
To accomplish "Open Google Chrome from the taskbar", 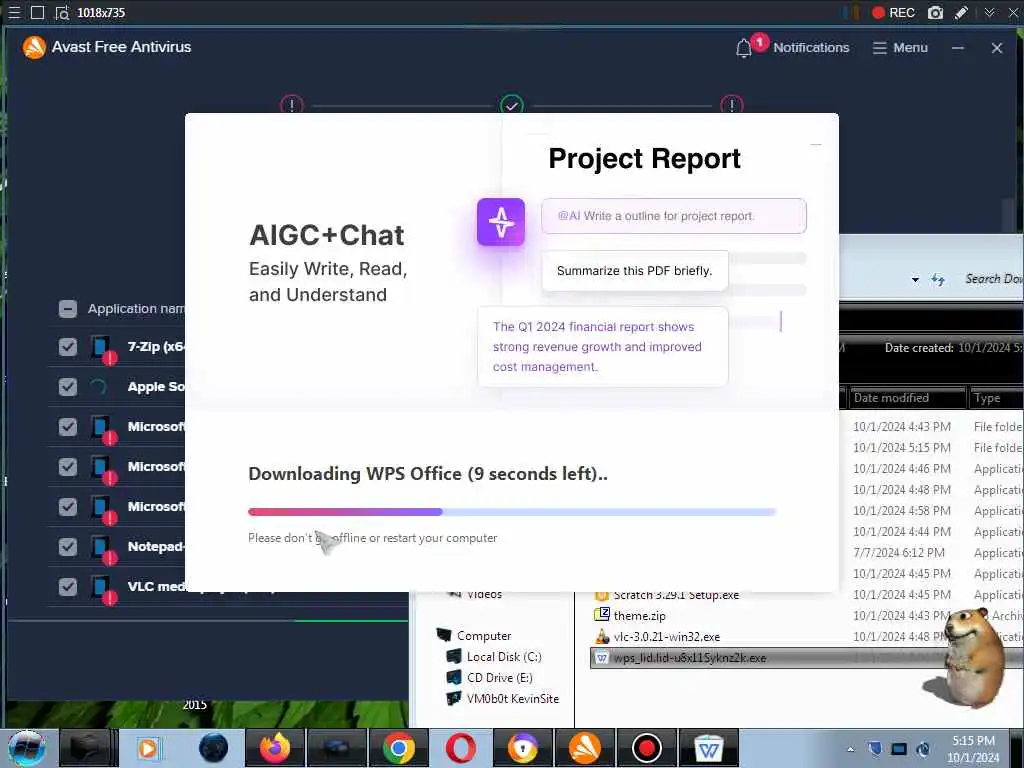I will click(398, 748).
